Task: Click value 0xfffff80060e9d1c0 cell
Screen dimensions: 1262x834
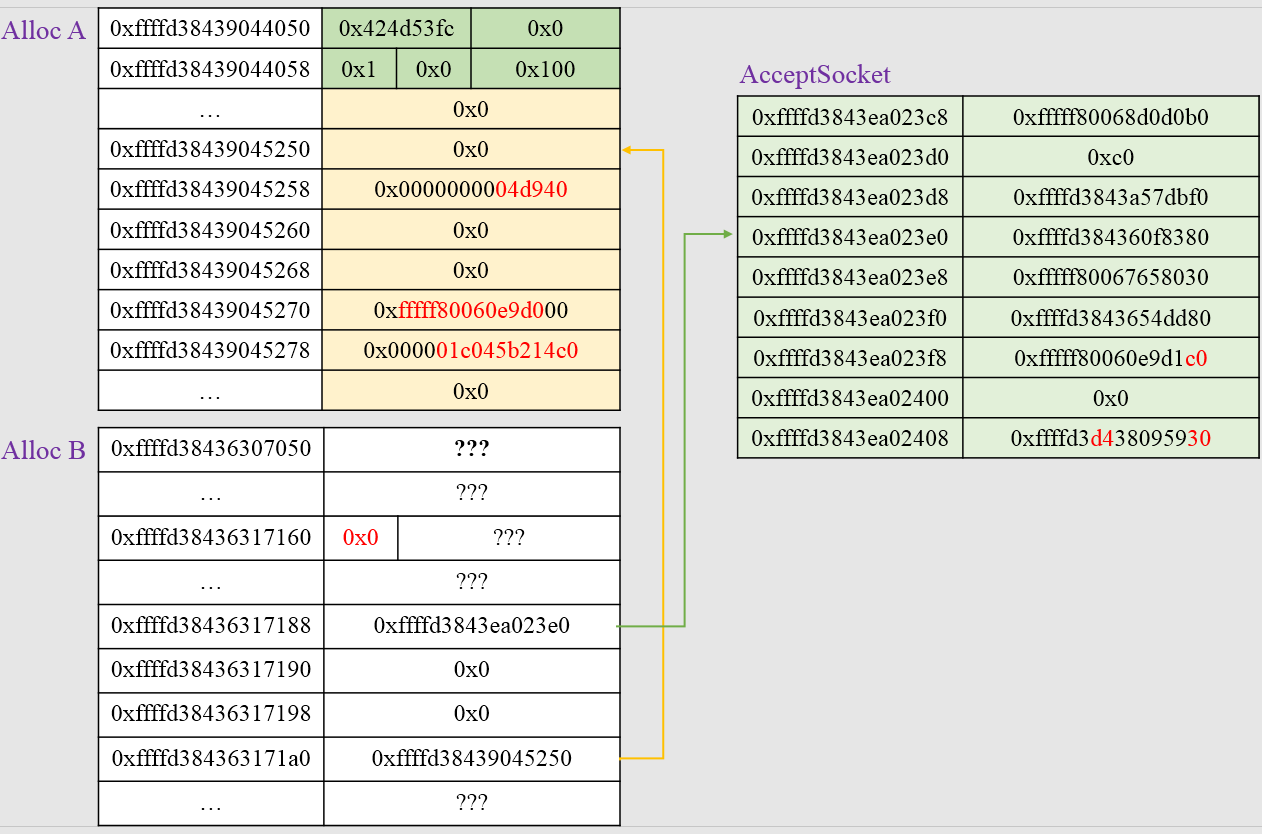Action: pyautogui.click(x=1111, y=357)
